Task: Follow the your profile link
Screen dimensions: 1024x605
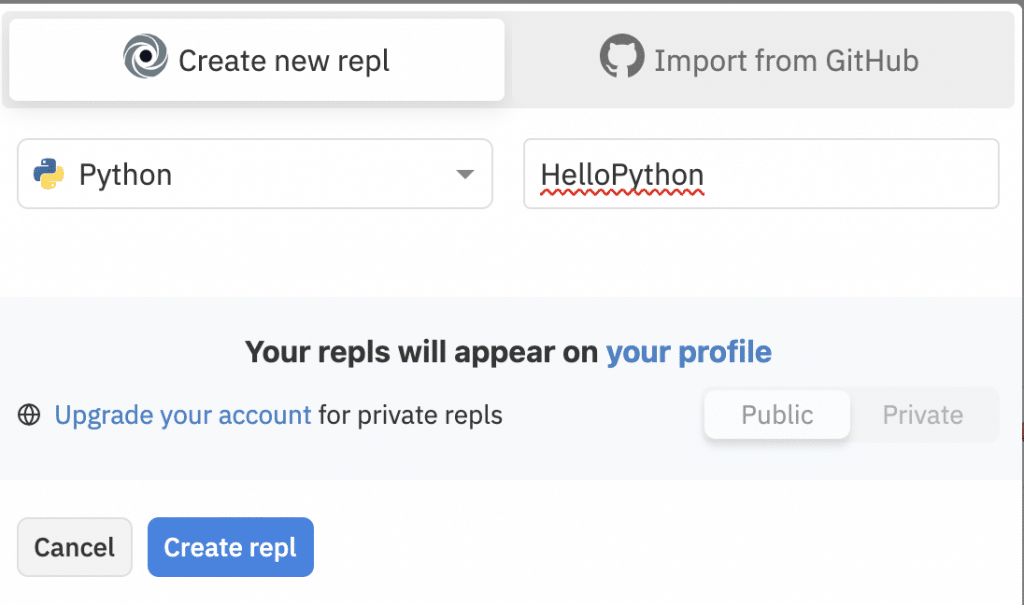Action: 689,352
